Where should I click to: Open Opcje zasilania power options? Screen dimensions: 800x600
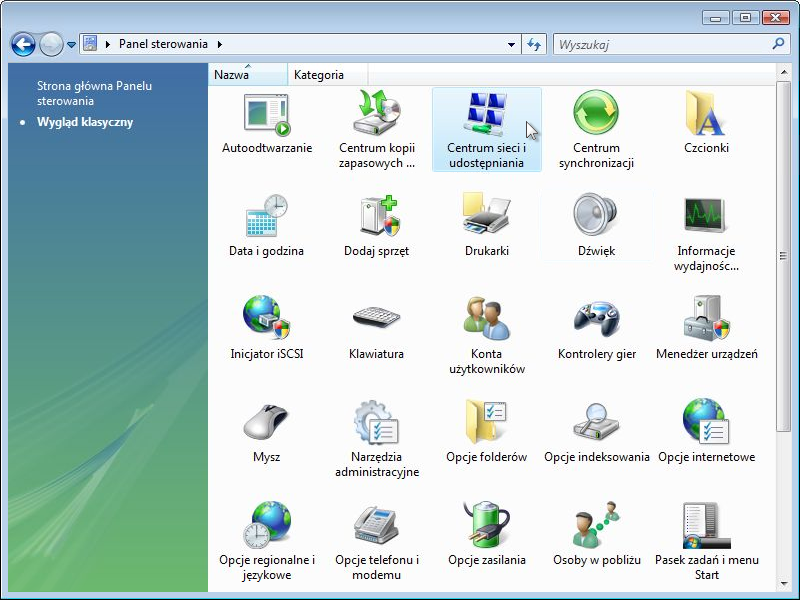pyautogui.click(x=487, y=535)
